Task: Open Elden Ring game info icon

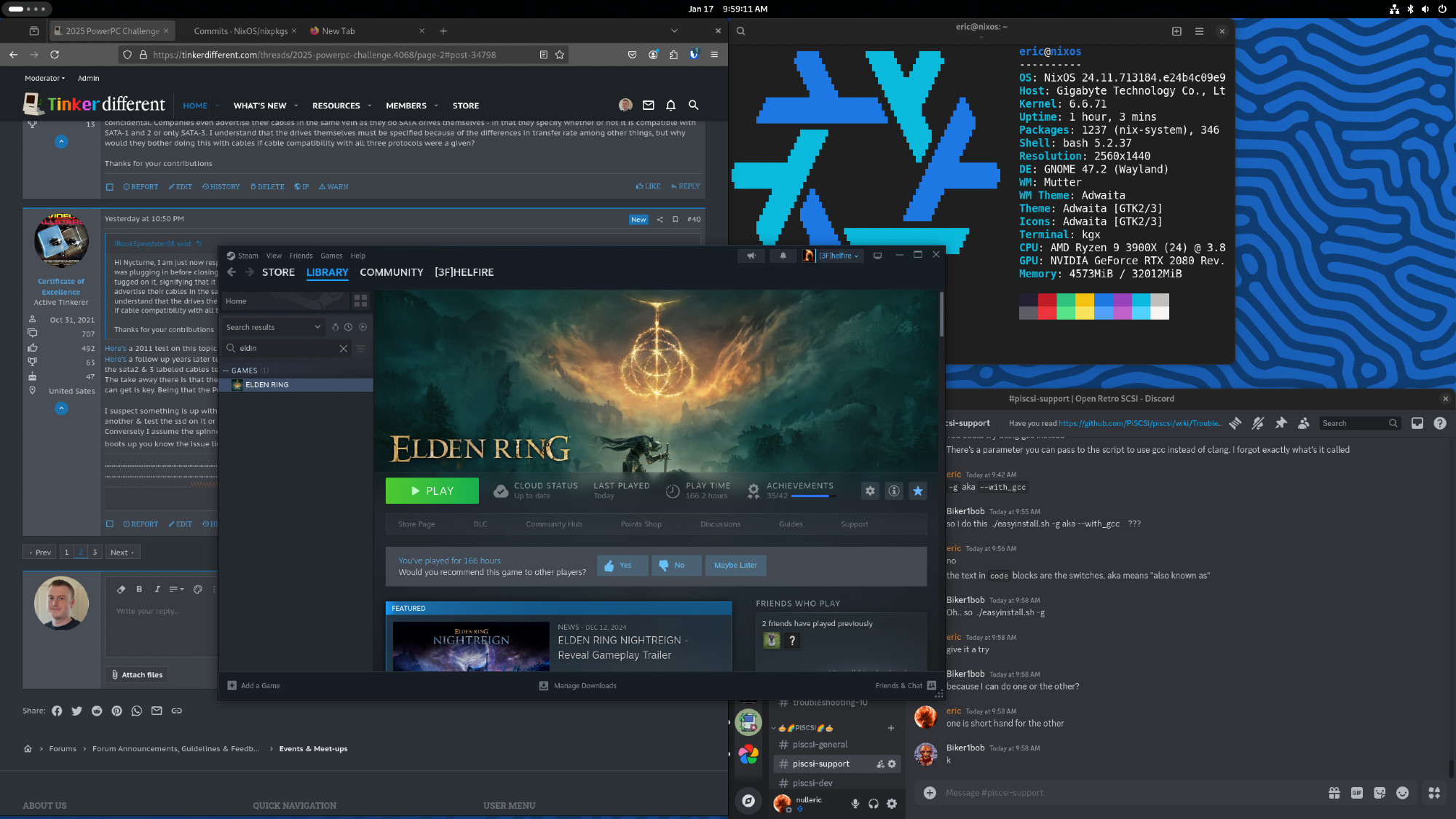Action: tap(894, 491)
